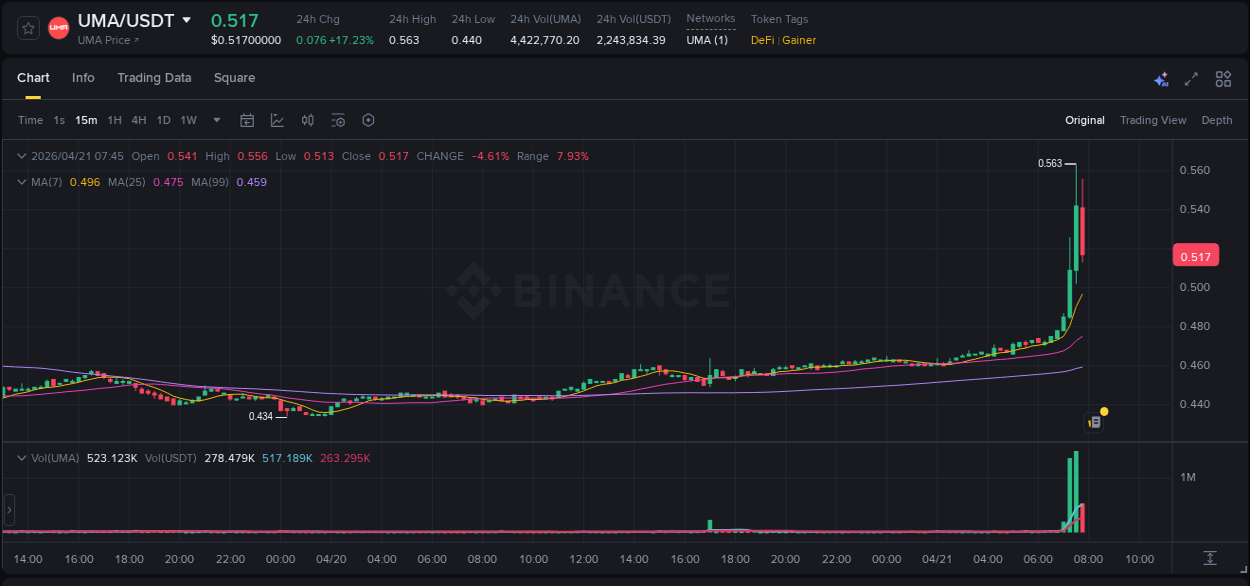Expand the chart to fullscreen
Image resolution: width=1250 pixels, height=586 pixels.
coord(1191,79)
